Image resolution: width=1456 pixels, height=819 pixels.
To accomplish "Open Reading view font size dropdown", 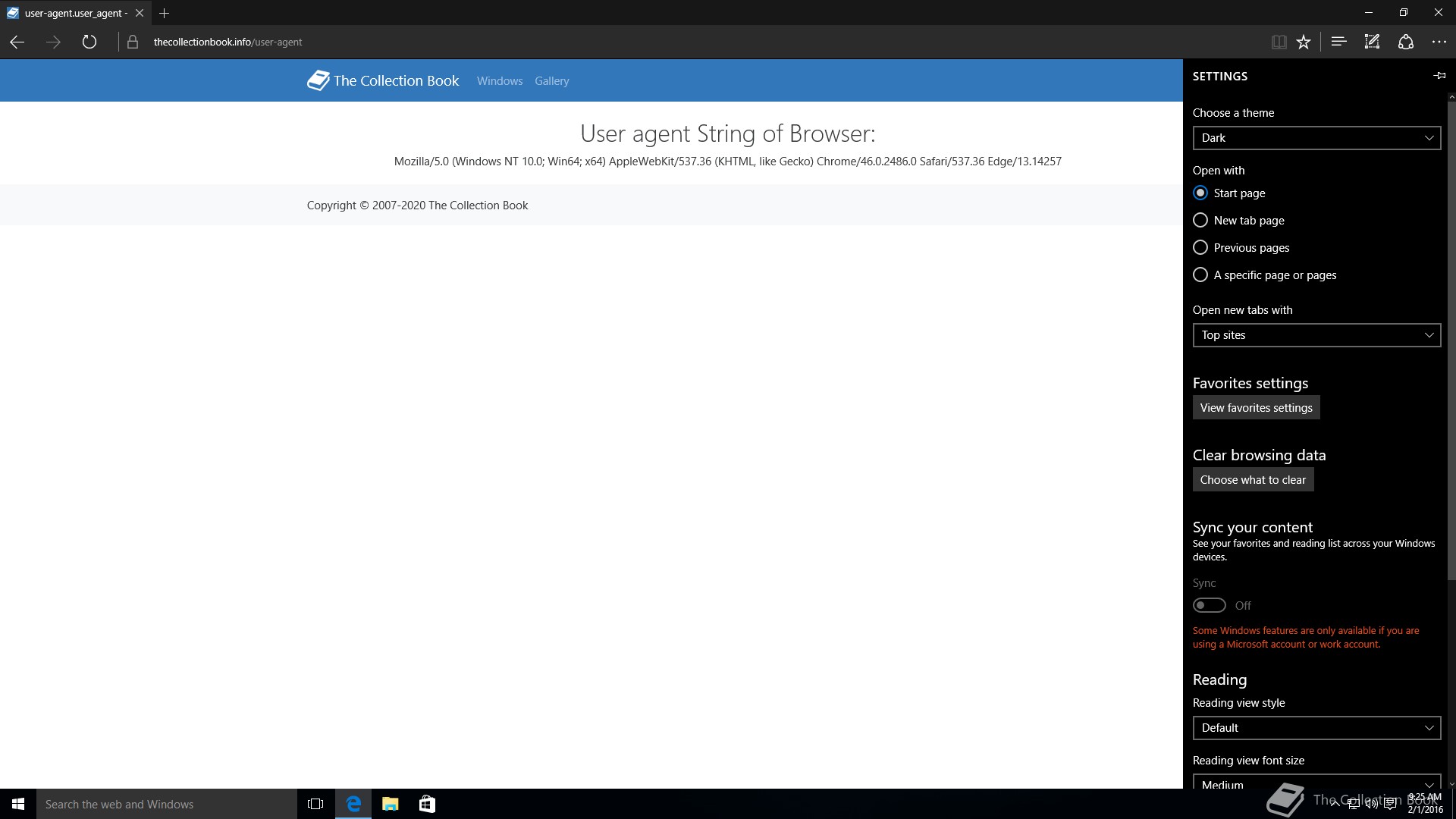I will 1316,782.
